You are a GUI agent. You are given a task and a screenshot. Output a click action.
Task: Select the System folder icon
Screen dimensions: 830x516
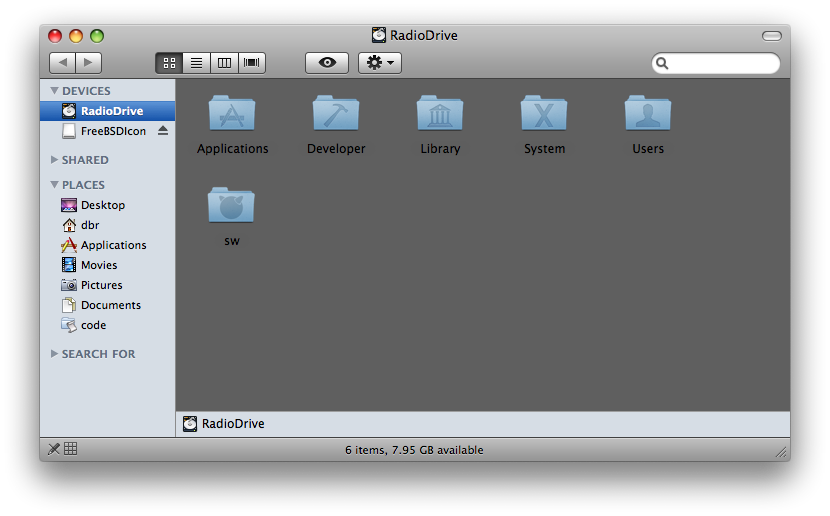pyautogui.click(x=544, y=113)
